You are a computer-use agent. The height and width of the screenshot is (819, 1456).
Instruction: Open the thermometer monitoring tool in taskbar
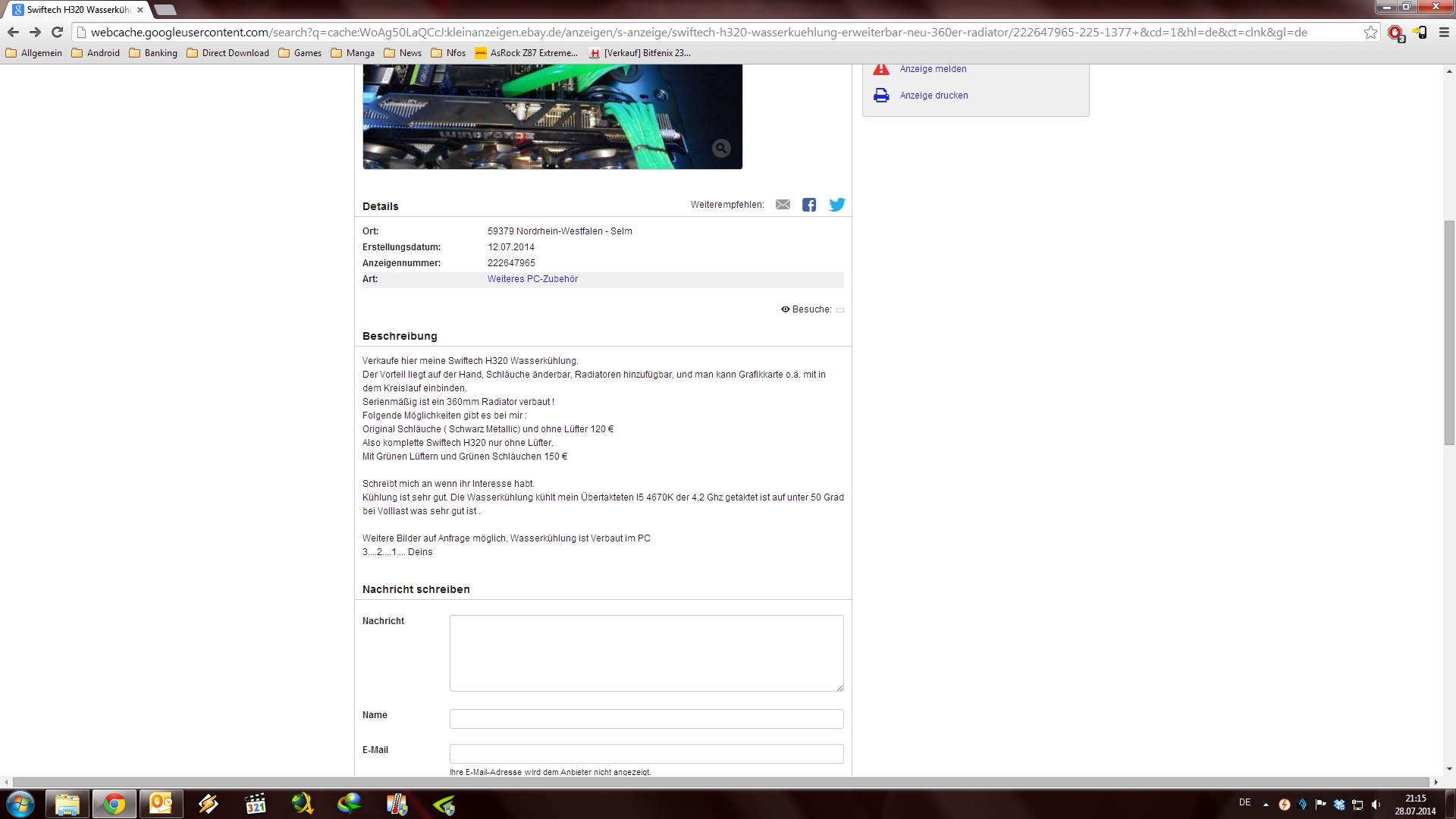tap(397, 804)
